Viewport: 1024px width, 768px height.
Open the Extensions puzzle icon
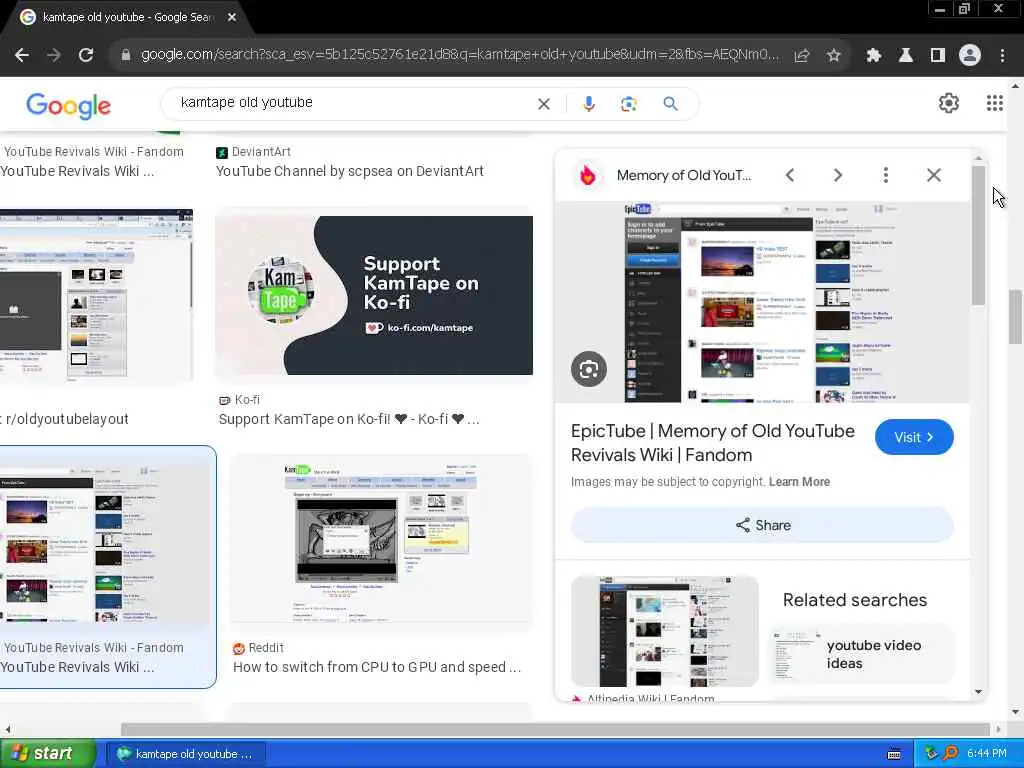pyautogui.click(x=874, y=56)
